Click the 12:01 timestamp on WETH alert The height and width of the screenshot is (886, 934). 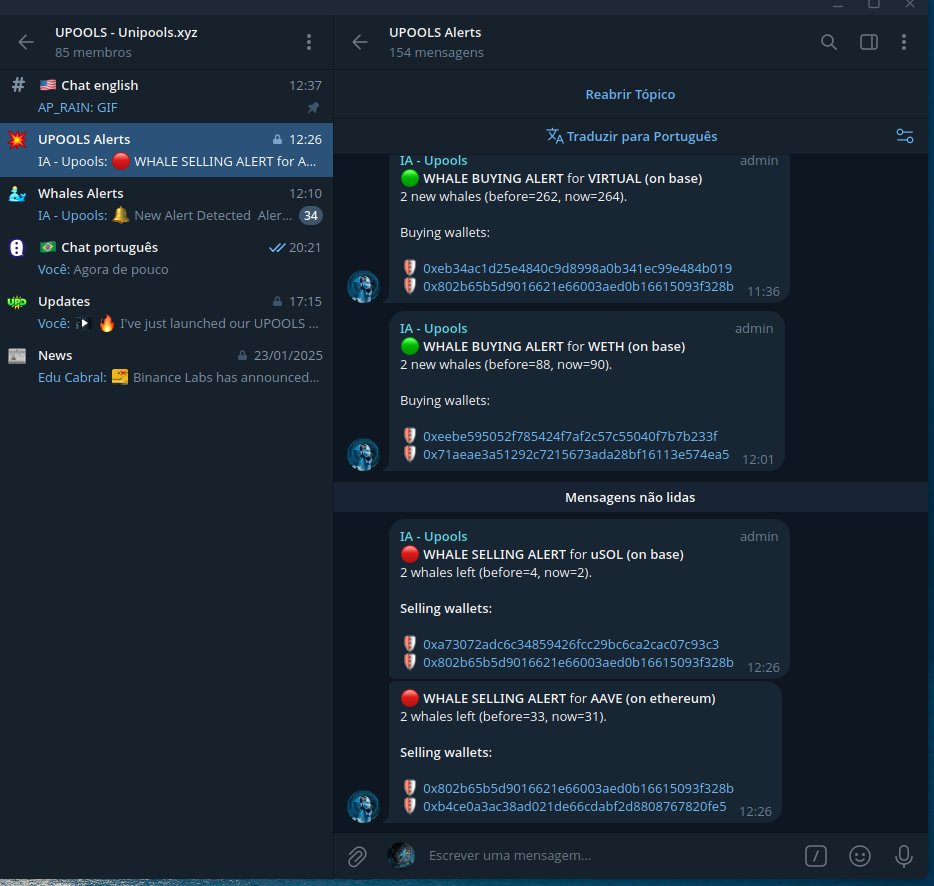pyautogui.click(x=758, y=459)
